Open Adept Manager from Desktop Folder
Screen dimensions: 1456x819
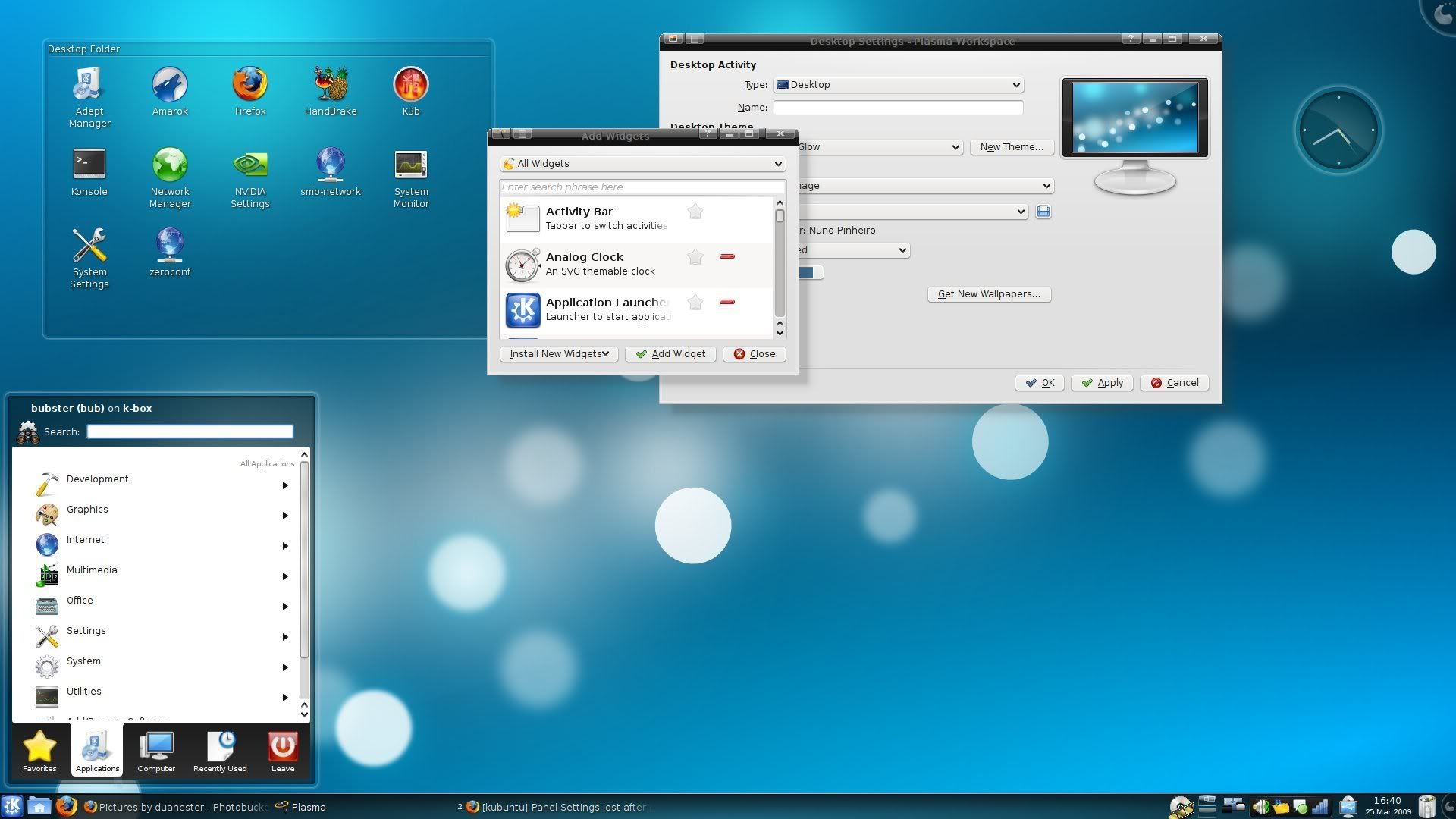point(89,97)
